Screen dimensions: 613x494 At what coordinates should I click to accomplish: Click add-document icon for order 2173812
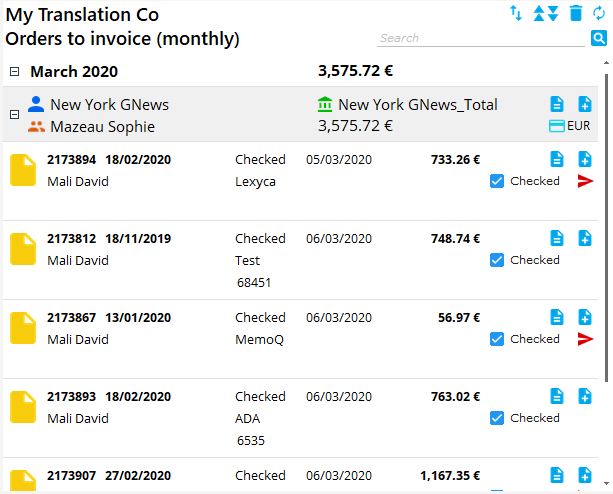585,238
